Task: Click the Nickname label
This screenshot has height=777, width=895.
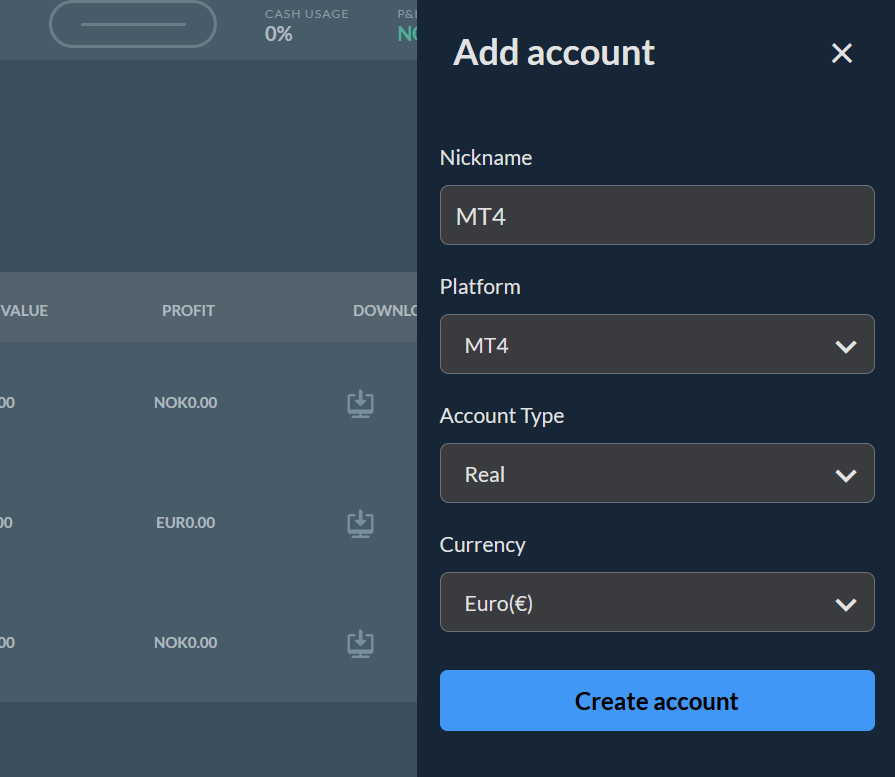Action: click(x=486, y=158)
